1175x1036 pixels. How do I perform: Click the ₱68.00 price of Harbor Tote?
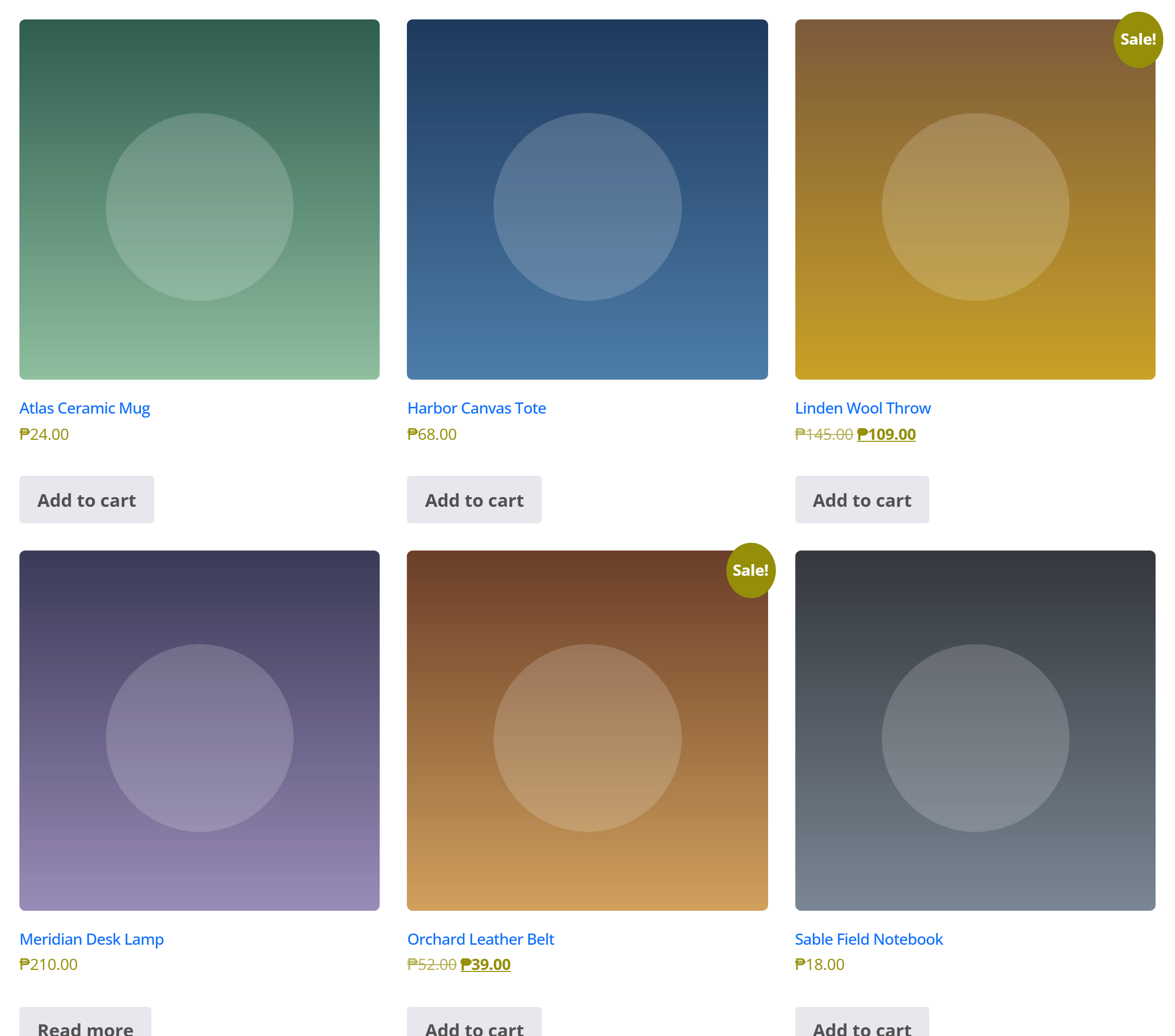point(432,434)
